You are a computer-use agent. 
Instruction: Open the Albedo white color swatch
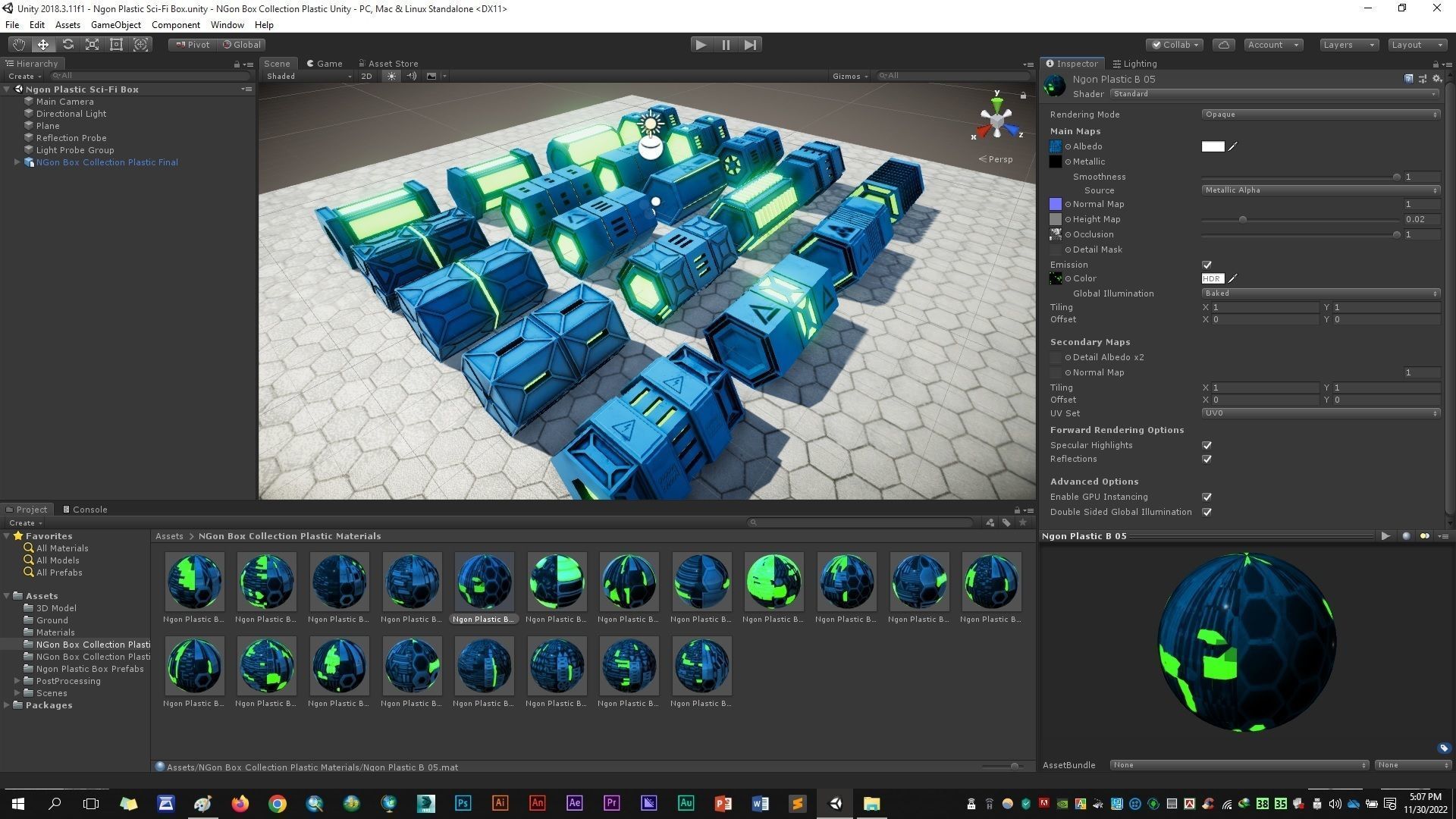(x=1213, y=146)
